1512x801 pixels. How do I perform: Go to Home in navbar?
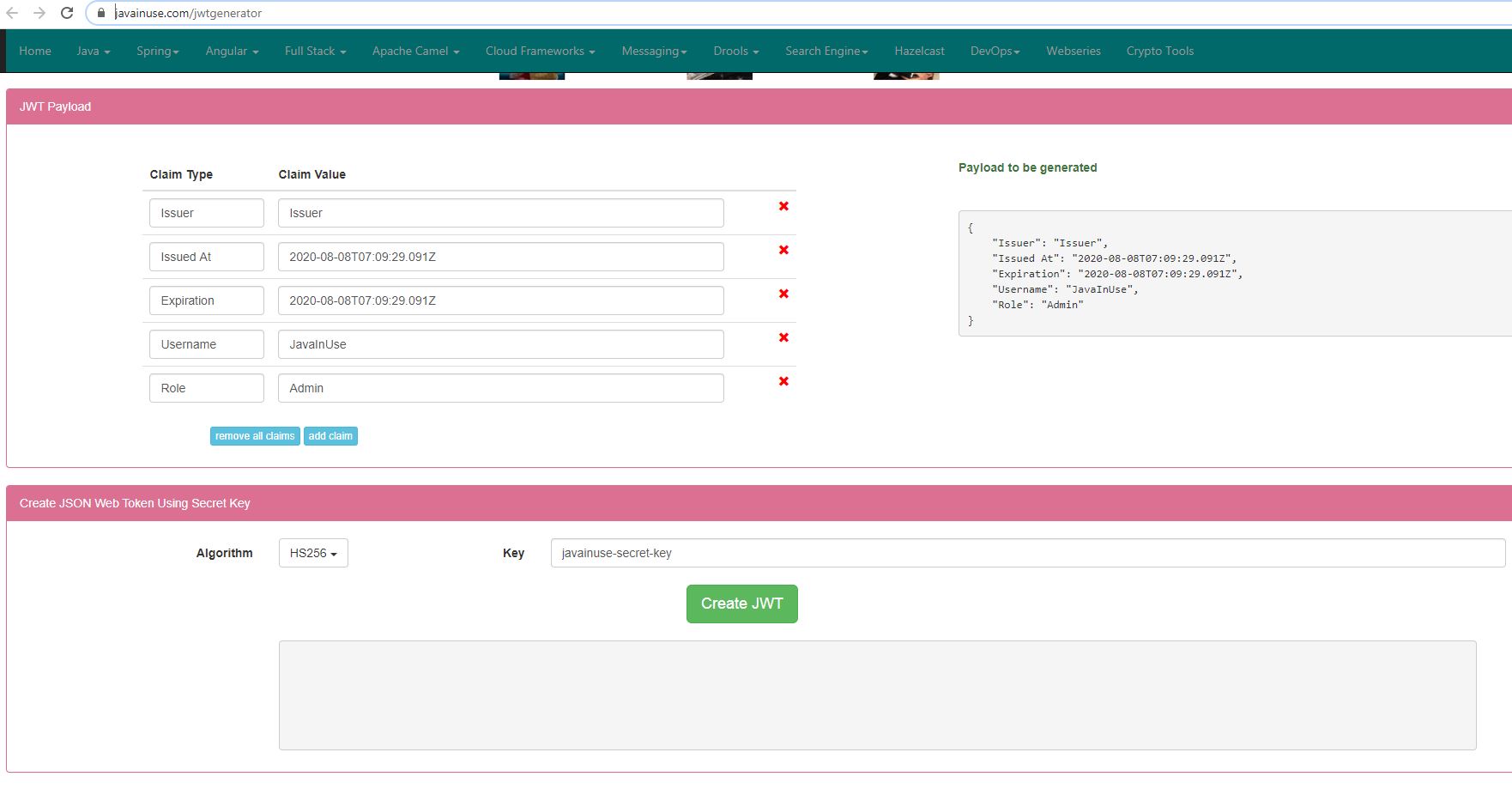35,51
